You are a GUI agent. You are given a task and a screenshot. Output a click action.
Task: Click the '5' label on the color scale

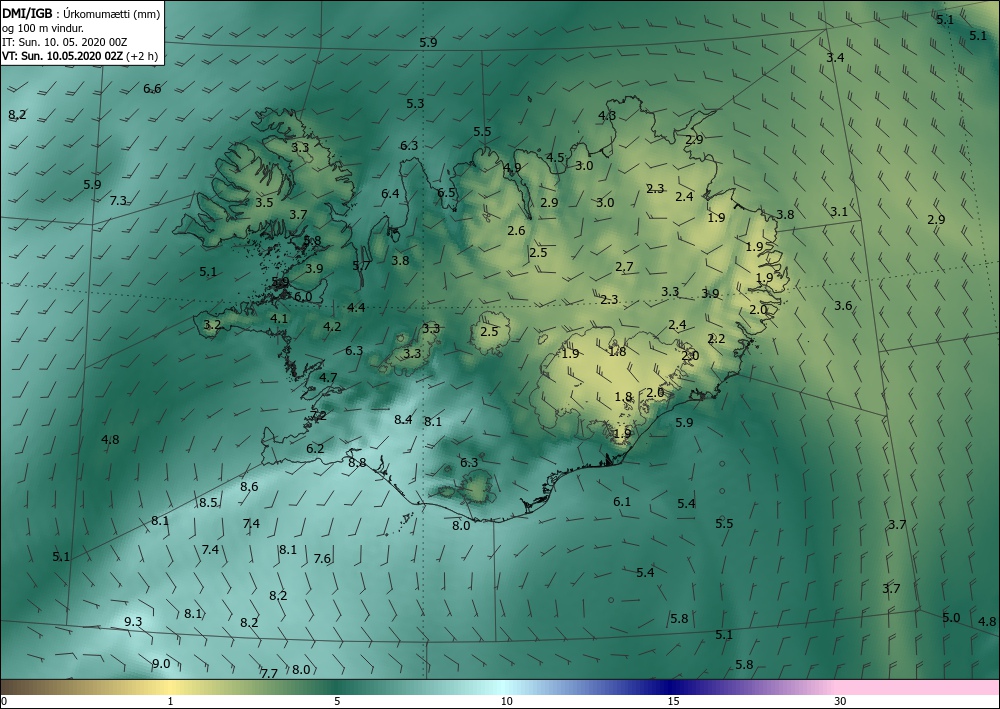[x=337, y=701]
